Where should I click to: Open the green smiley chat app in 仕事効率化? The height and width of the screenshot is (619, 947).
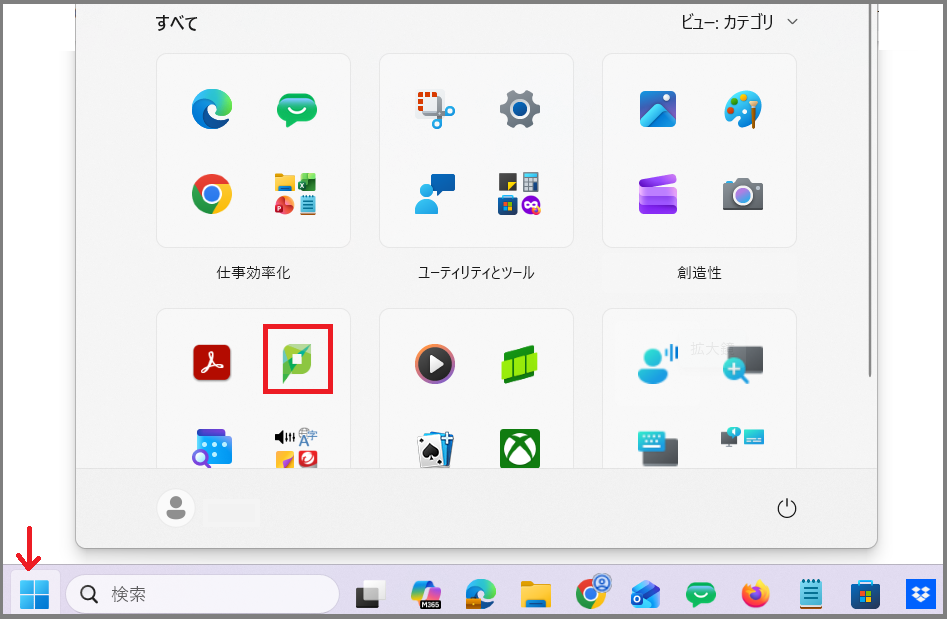(x=297, y=109)
